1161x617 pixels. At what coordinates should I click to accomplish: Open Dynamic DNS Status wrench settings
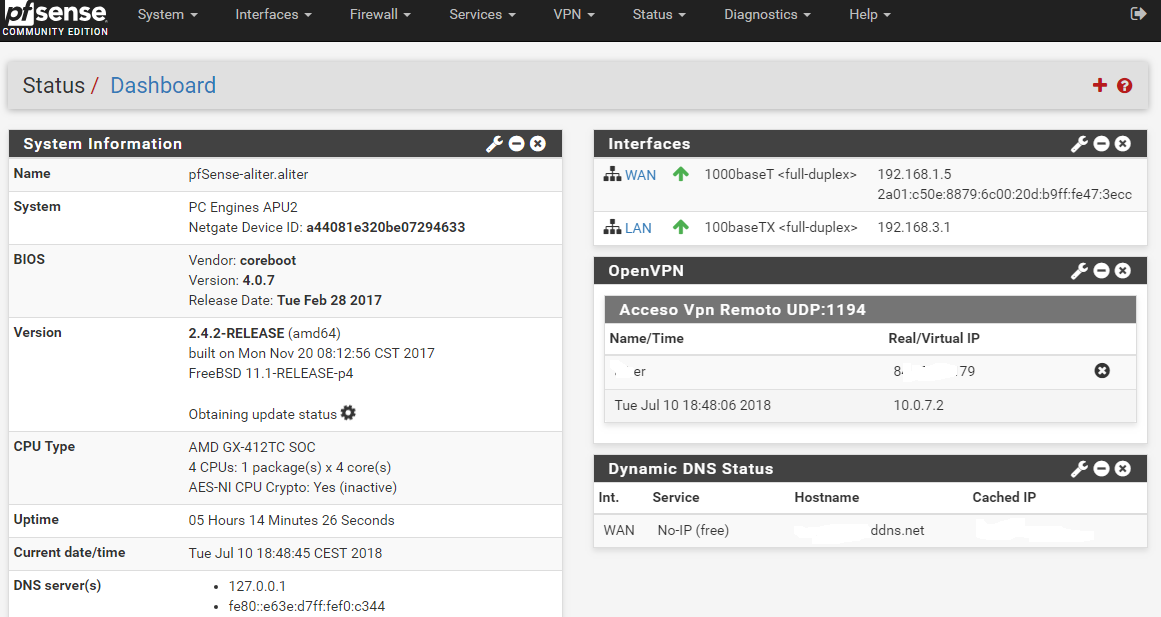(1079, 469)
